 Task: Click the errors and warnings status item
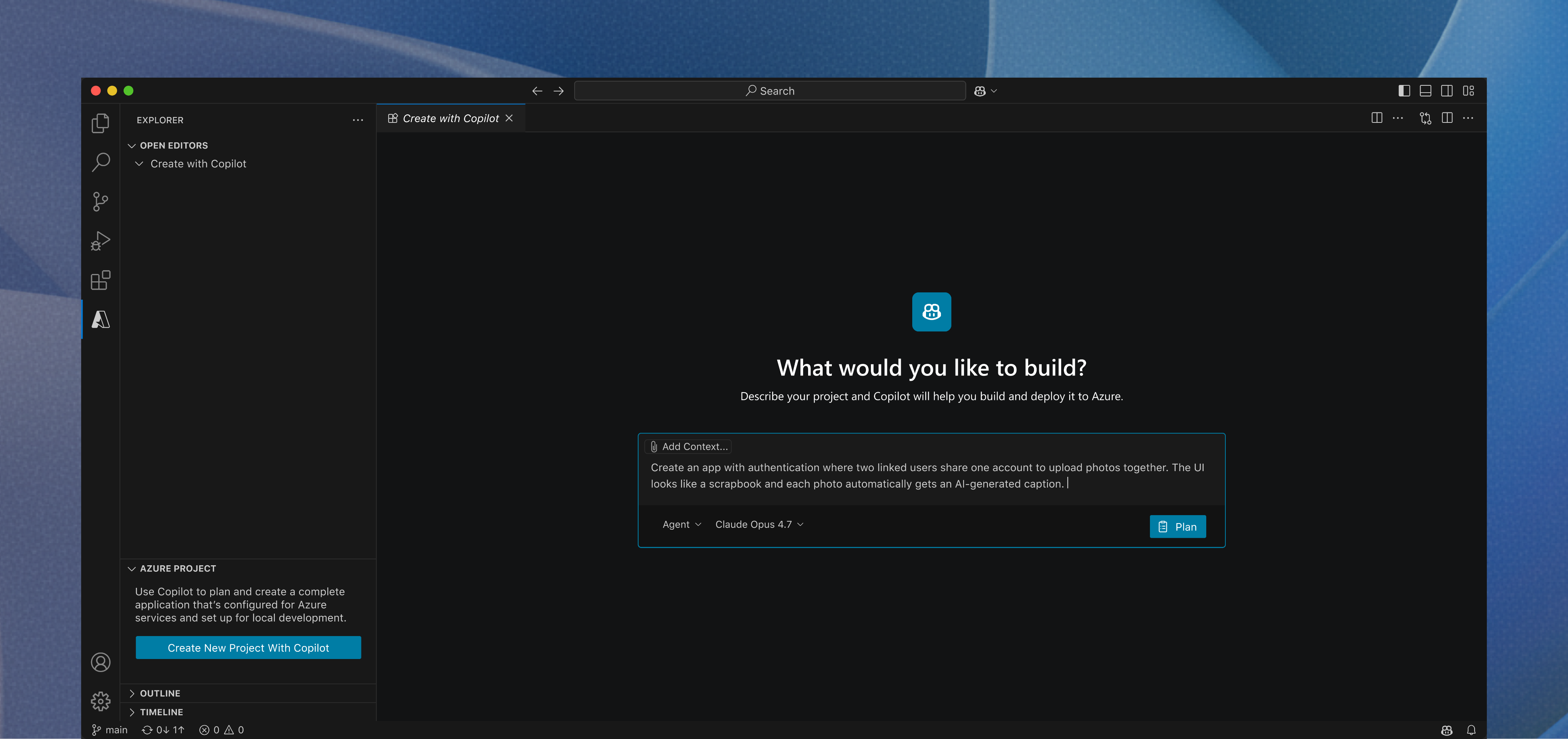tap(222, 730)
